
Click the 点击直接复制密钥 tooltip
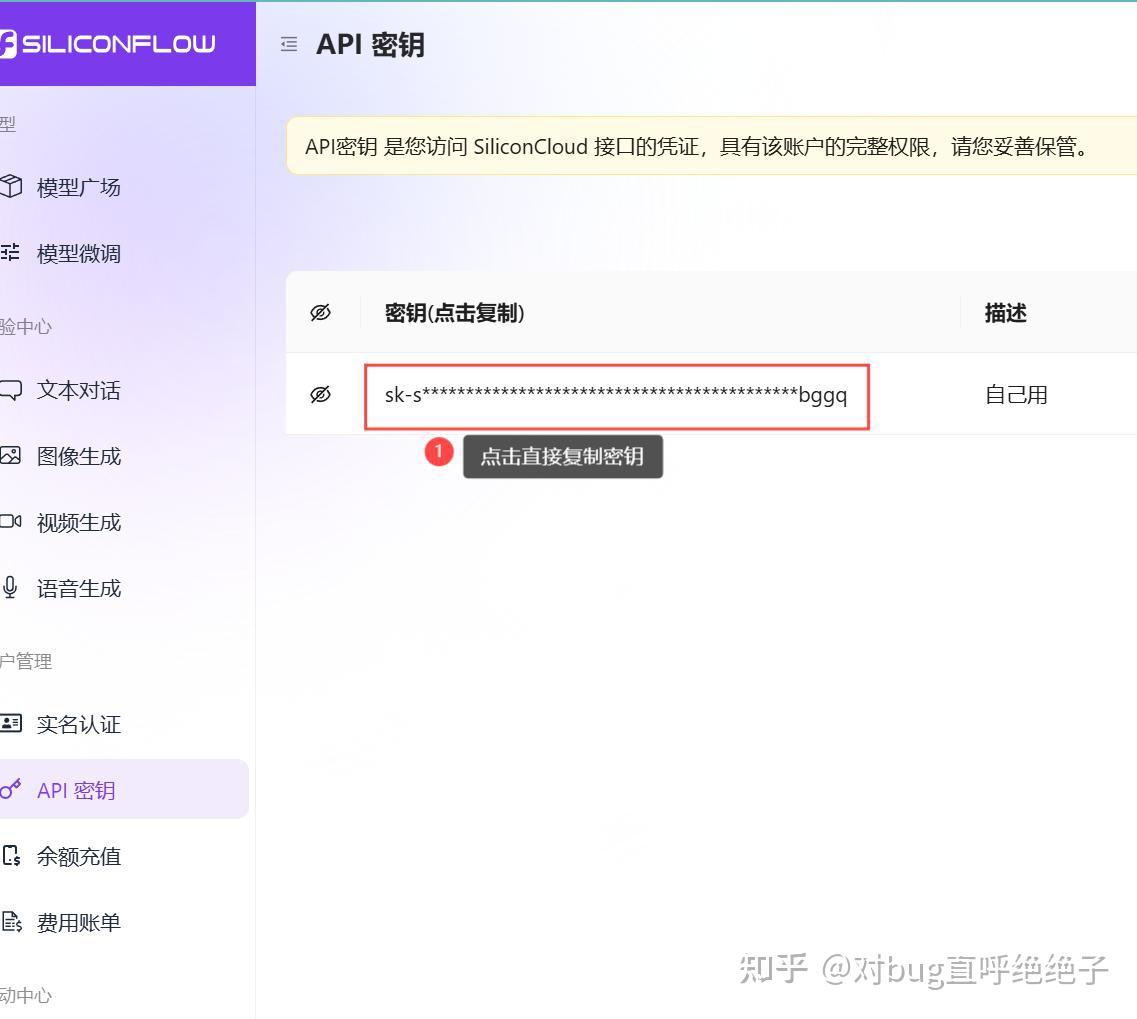(563, 456)
